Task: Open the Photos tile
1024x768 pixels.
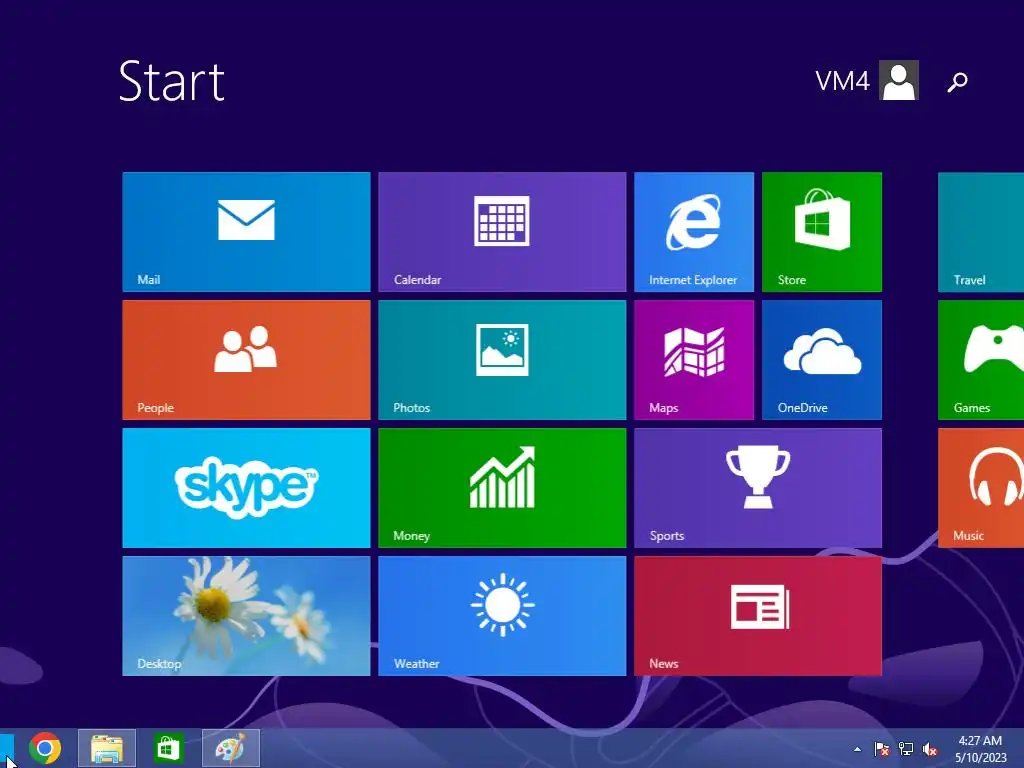Action: pos(502,360)
